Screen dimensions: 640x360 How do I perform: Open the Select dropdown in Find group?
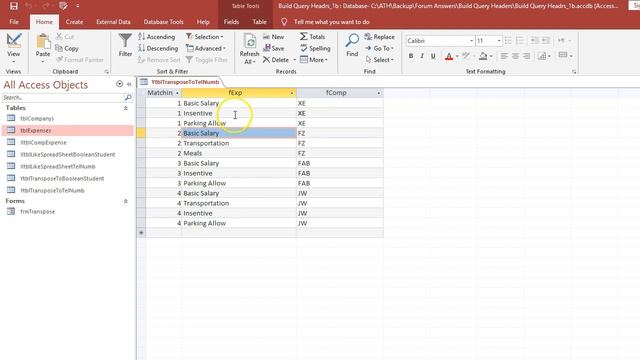tap(379, 60)
